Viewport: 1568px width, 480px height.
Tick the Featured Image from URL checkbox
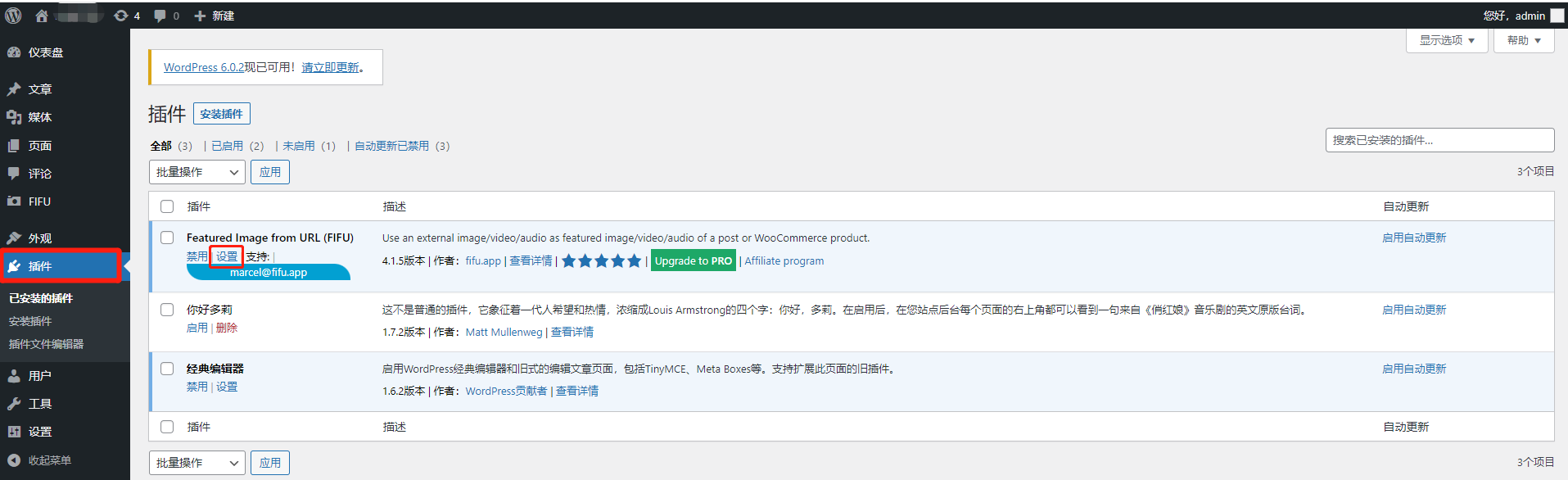[167, 238]
